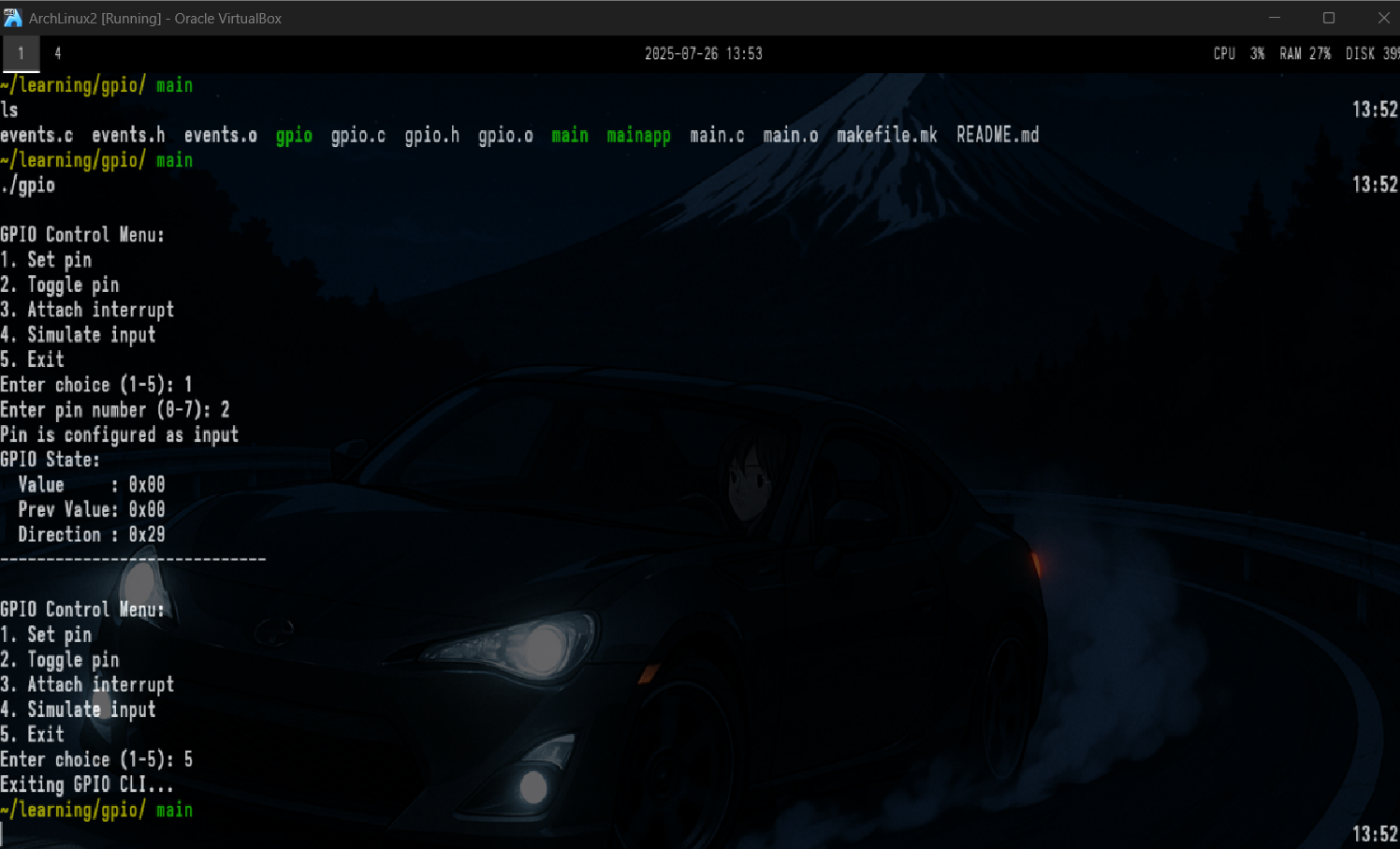Select the green main executable in listing

pos(570,135)
